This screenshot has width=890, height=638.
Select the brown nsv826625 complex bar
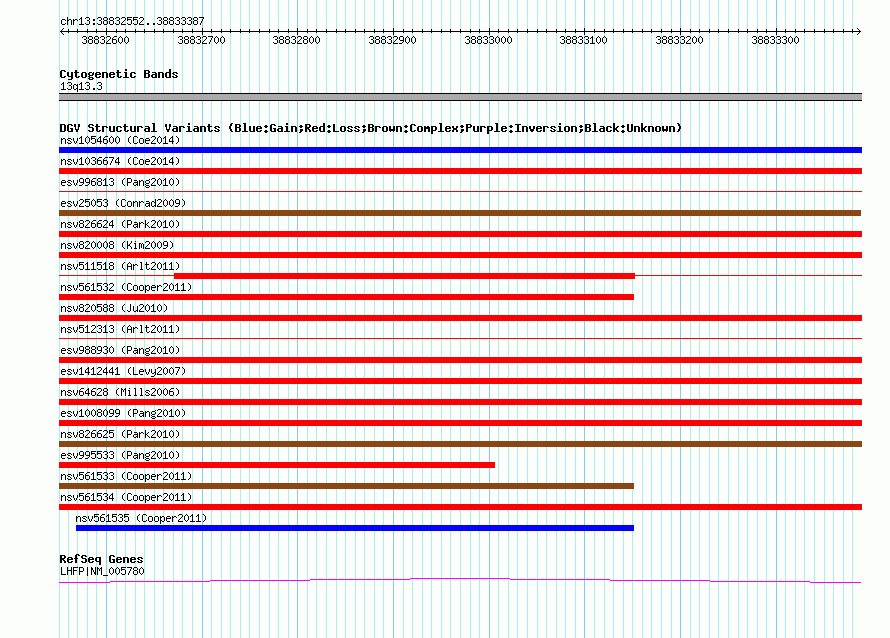[460, 444]
